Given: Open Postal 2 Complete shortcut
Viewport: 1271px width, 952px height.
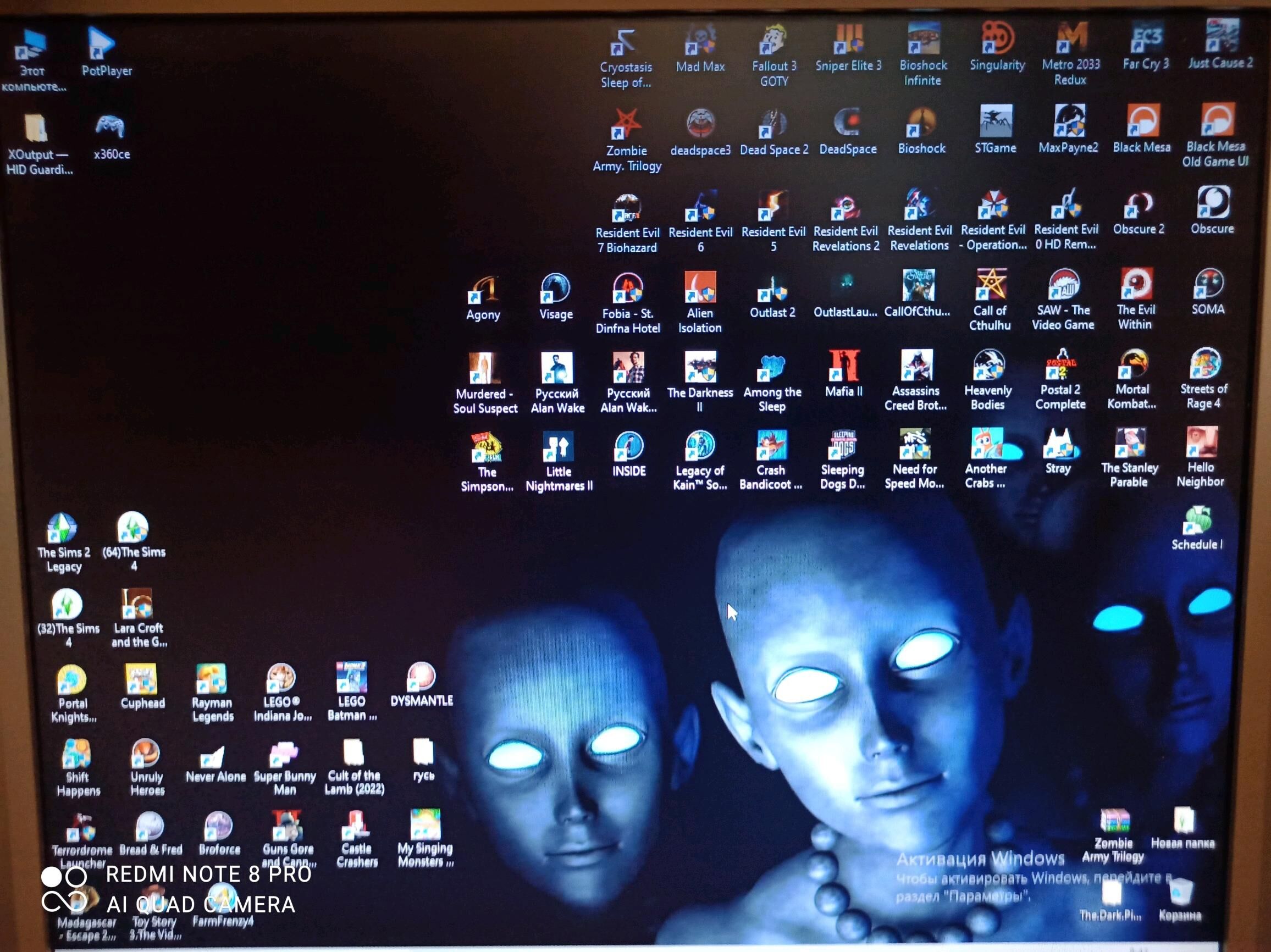Looking at the screenshot, I should [x=1060, y=364].
